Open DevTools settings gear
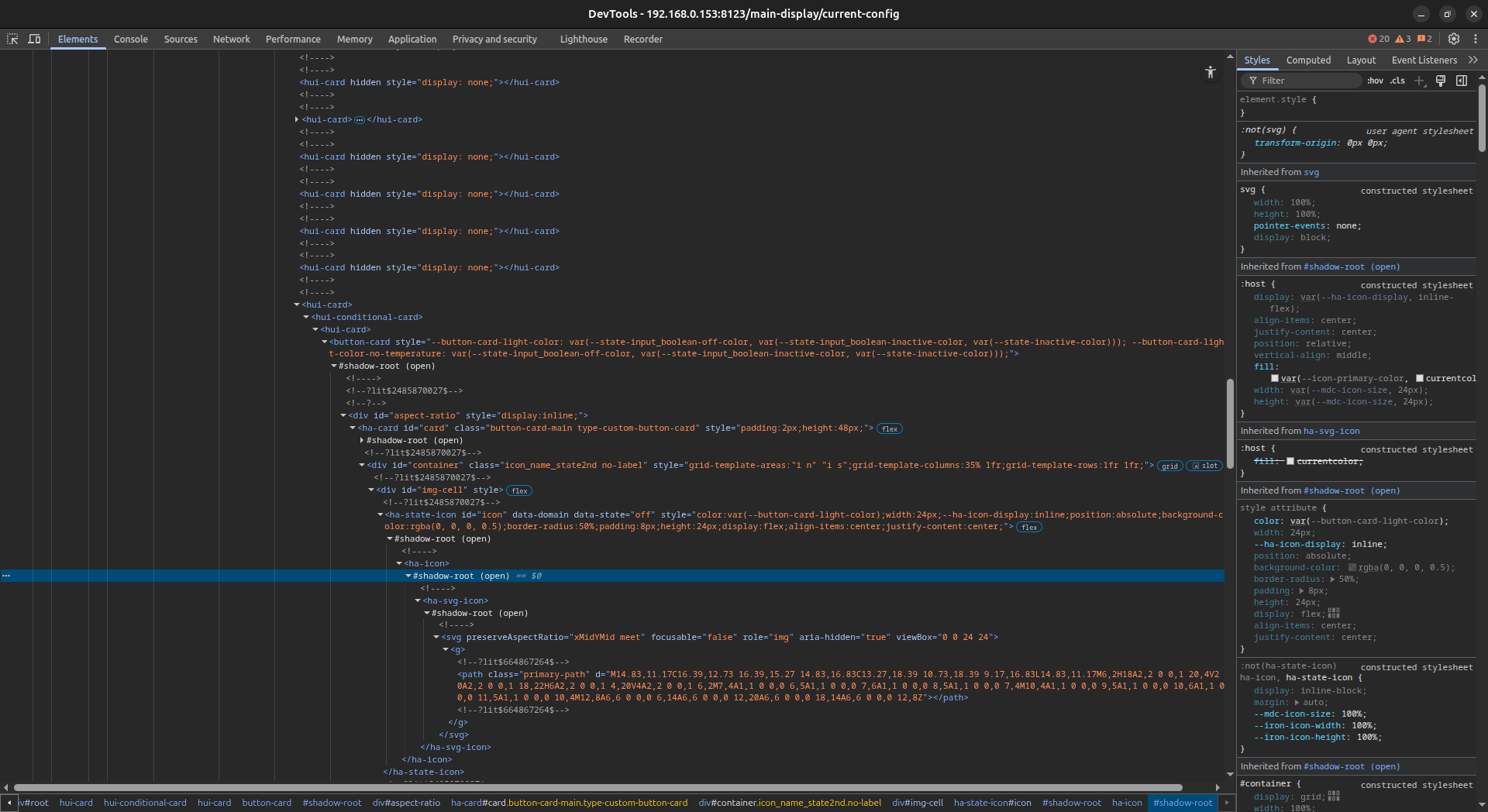Image resolution: width=1488 pixels, height=812 pixels. click(x=1454, y=39)
